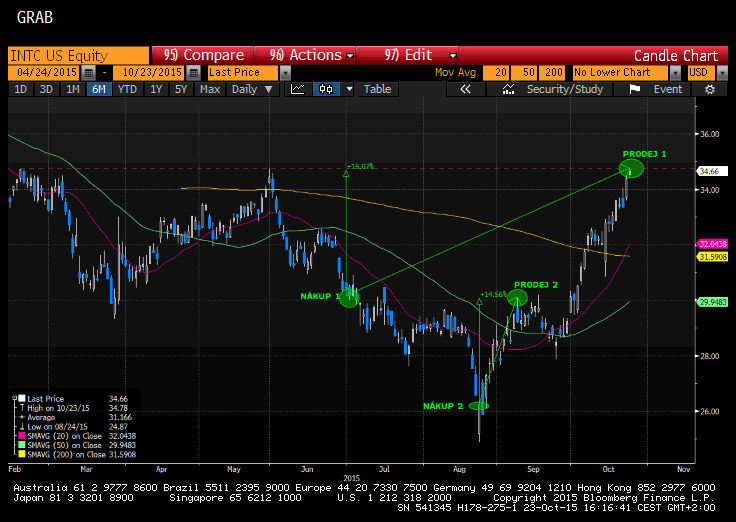Click the Security/Study button label
The width and height of the screenshot is (736, 522).
(565, 89)
